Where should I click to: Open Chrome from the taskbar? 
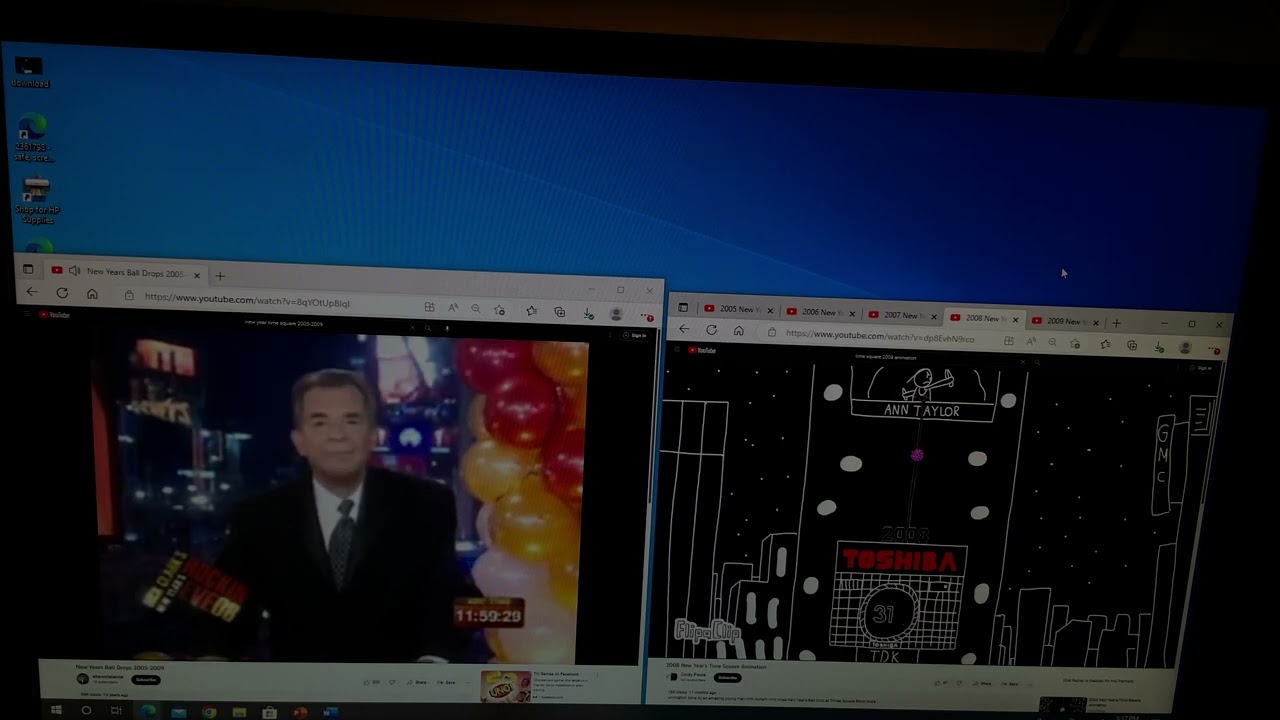(x=208, y=712)
